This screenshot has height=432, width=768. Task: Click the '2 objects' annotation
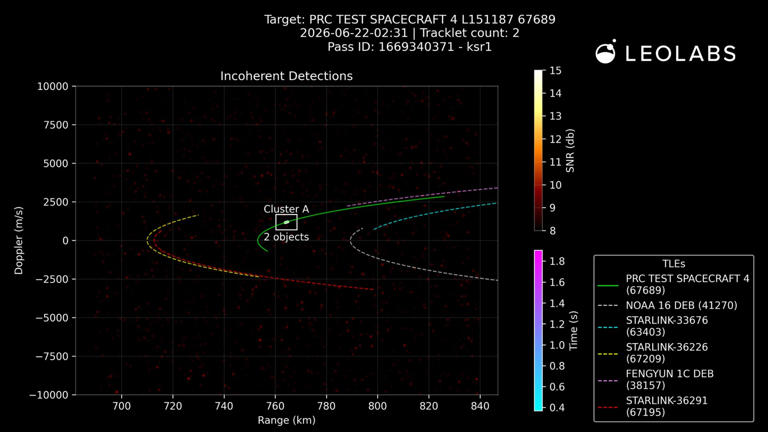(287, 237)
